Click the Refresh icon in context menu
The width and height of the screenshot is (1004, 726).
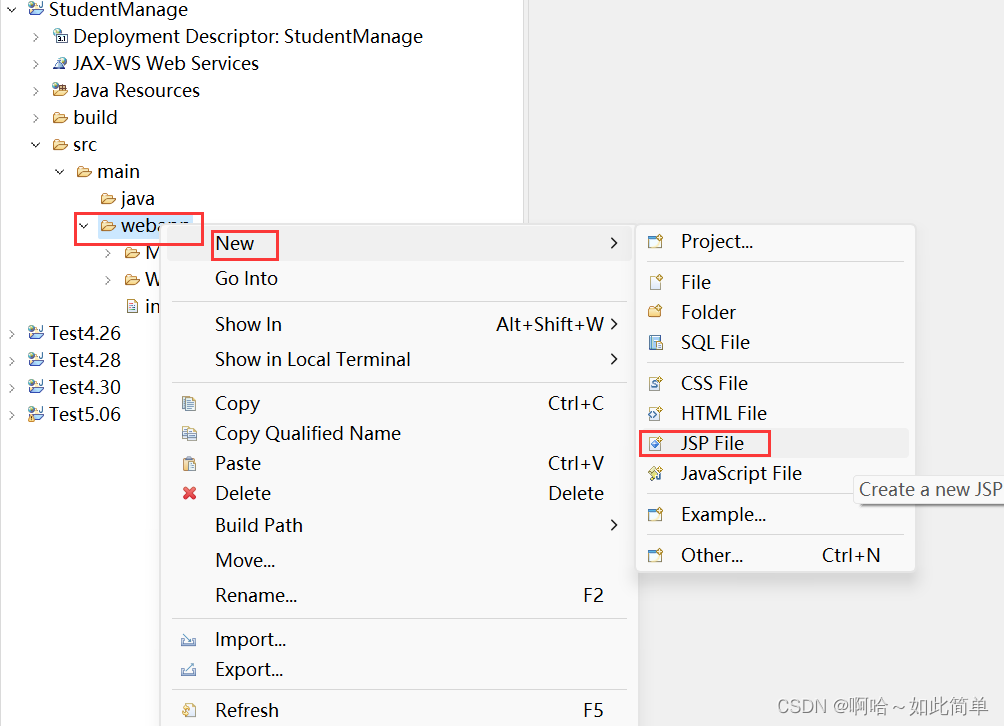(190, 710)
